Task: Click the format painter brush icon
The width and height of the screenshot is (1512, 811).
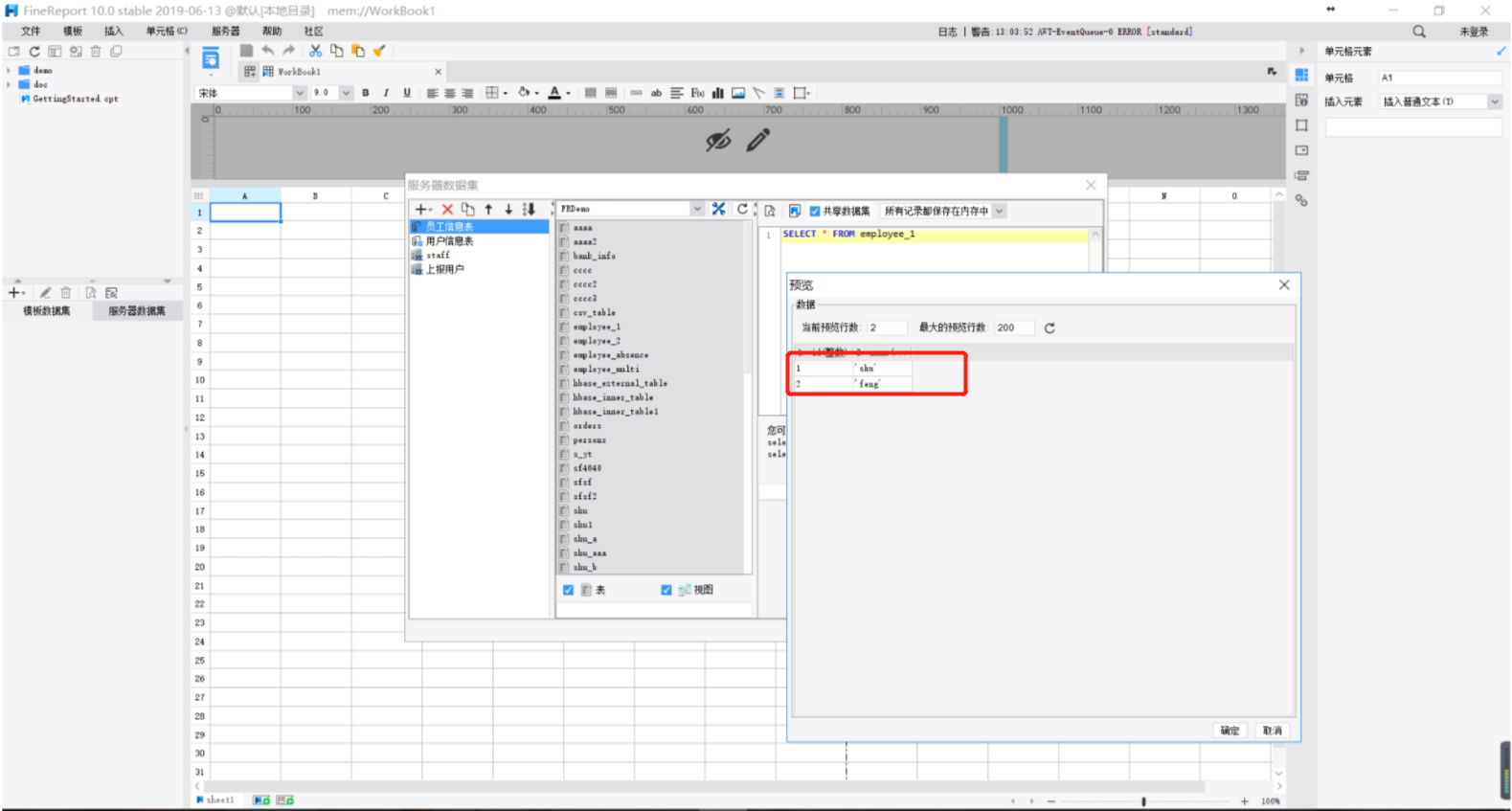Action: [379, 51]
